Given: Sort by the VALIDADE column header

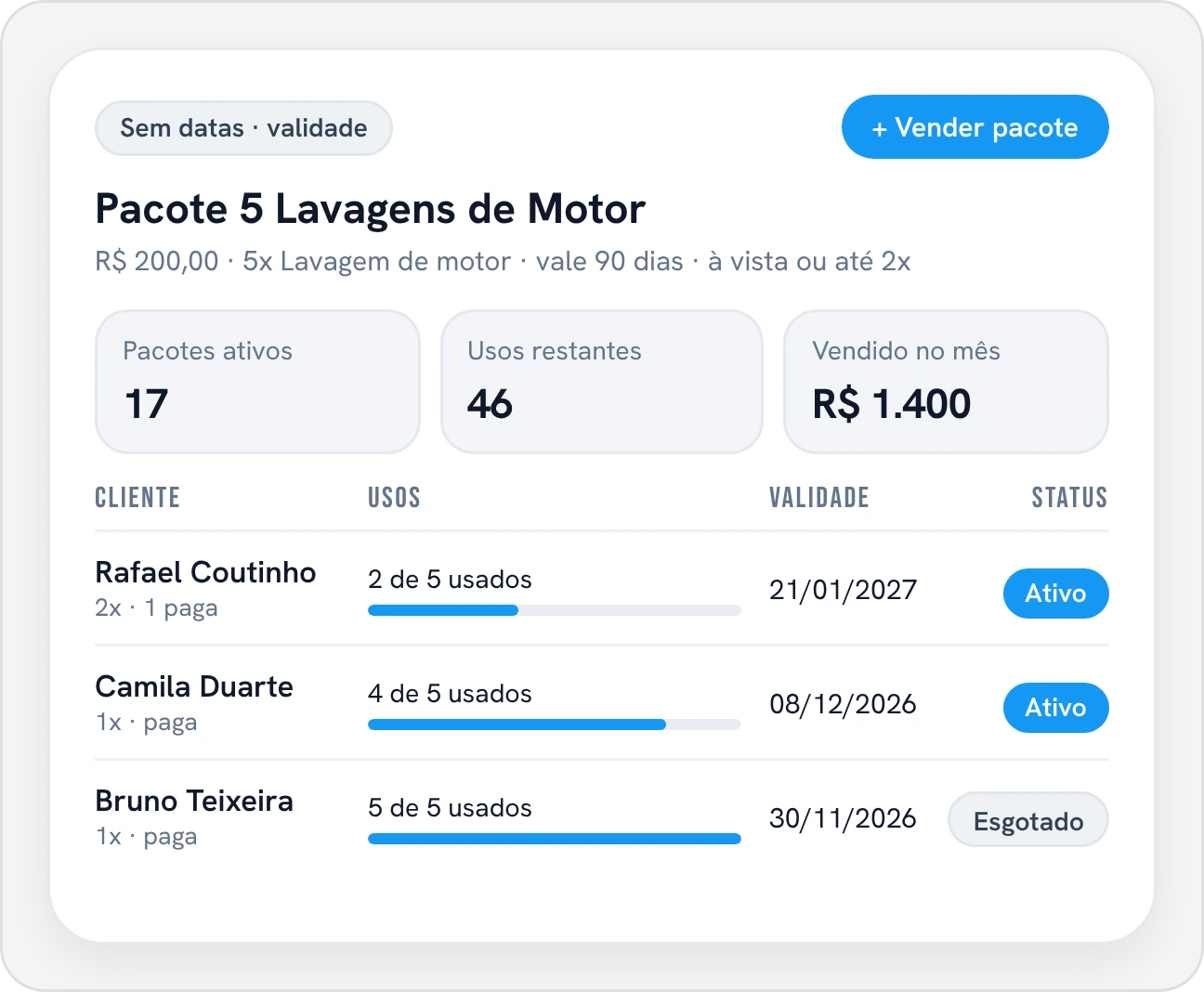Looking at the screenshot, I should 819,498.
